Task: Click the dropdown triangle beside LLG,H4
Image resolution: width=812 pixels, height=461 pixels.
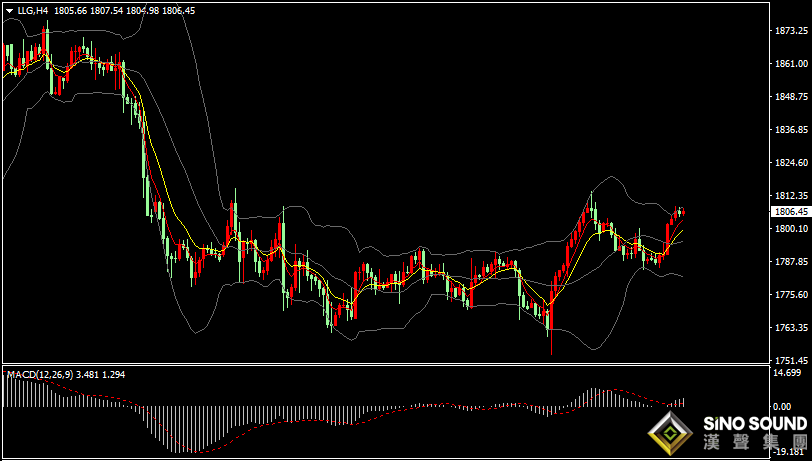Action: pyautogui.click(x=10, y=10)
